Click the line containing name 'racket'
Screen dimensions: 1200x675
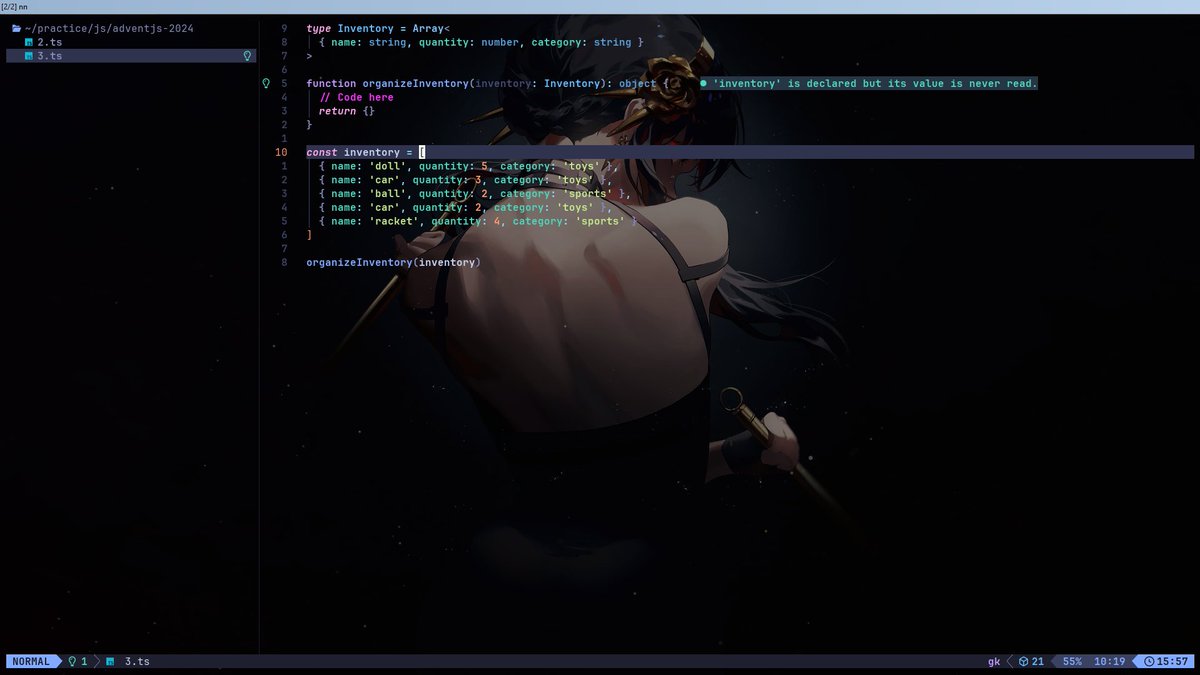click(x=478, y=221)
